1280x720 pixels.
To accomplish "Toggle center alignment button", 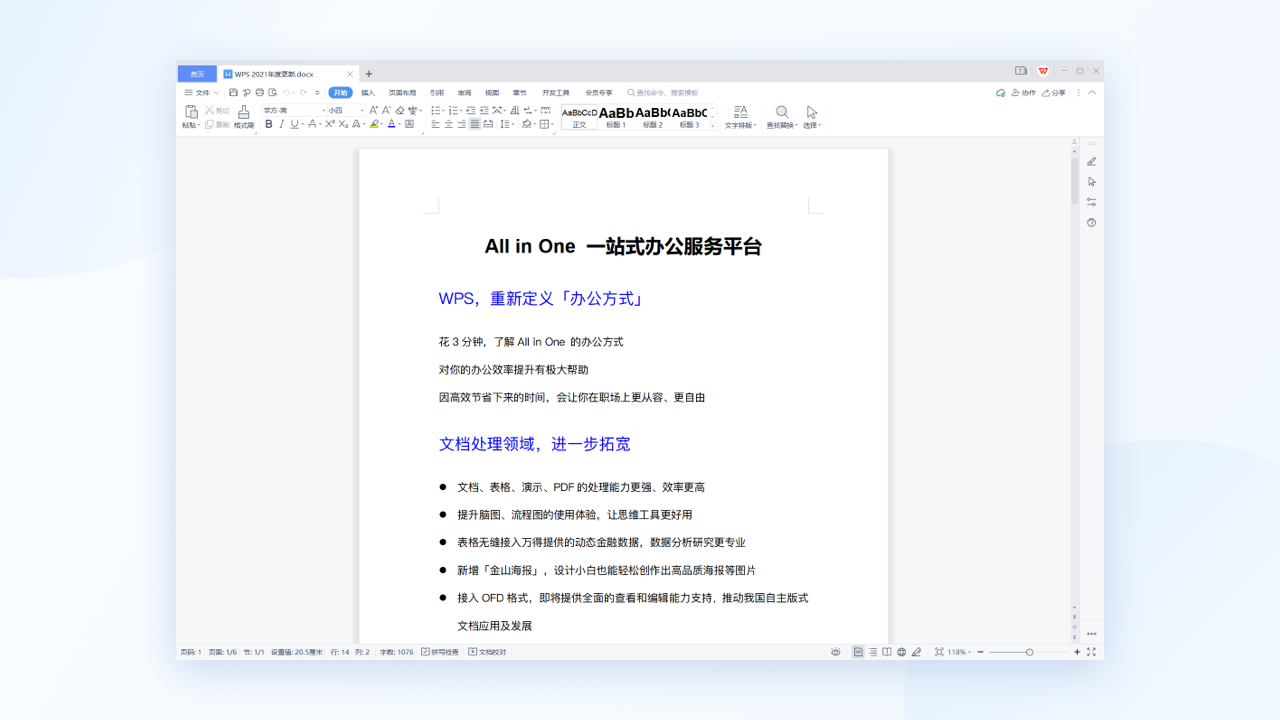I will (449, 124).
